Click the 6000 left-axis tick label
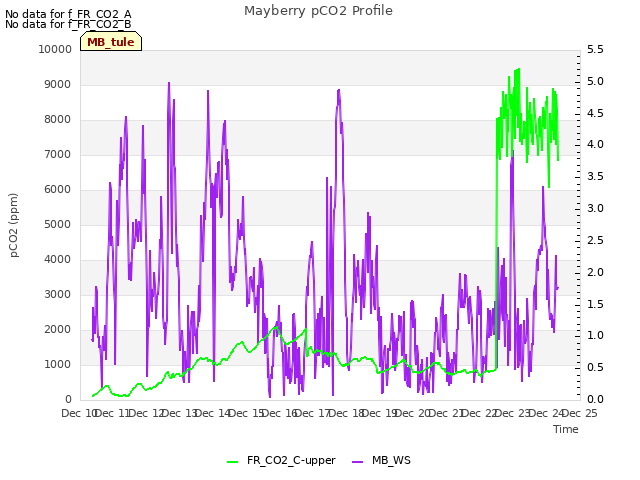The image size is (640, 480). pyautogui.click(x=57, y=189)
